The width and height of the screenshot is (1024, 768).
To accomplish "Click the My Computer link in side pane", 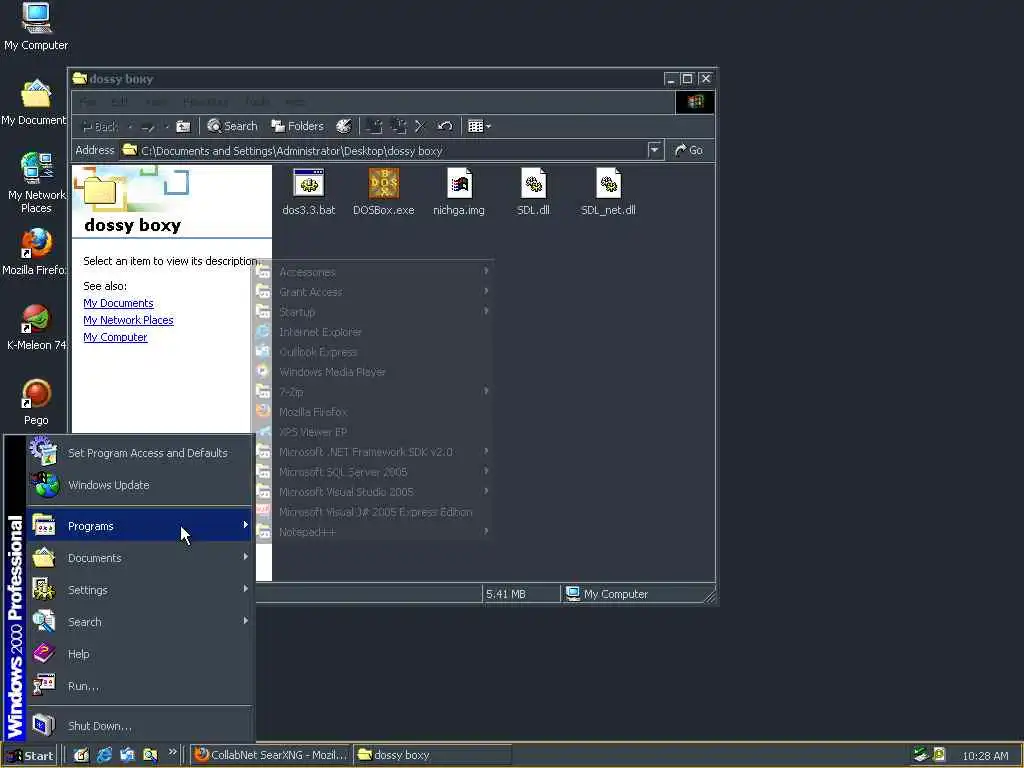I will [115, 337].
